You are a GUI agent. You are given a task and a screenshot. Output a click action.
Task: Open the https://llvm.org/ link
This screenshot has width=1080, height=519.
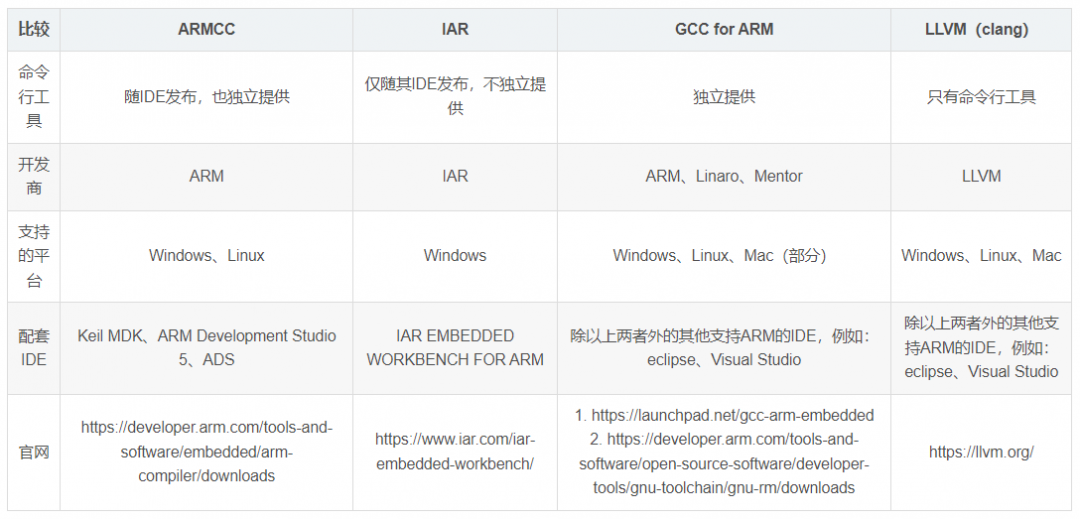pyautogui.click(x=981, y=452)
